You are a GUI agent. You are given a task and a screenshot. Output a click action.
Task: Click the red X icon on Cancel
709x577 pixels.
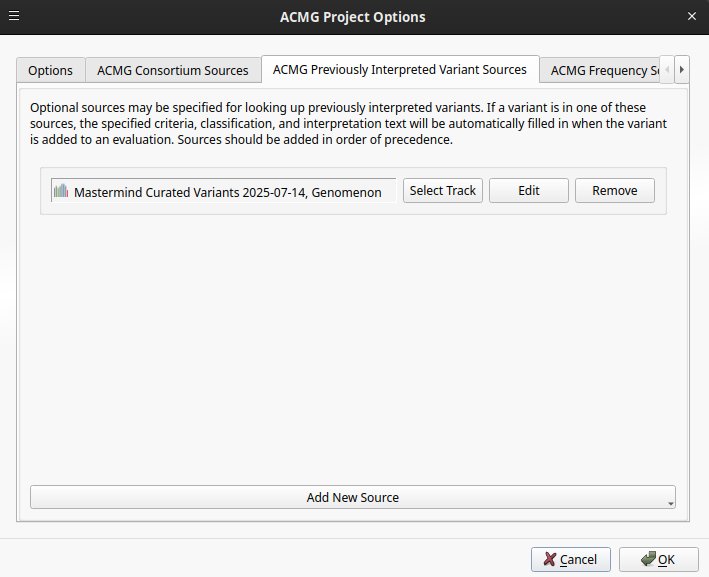pyautogui.click(x=549, y=560)
